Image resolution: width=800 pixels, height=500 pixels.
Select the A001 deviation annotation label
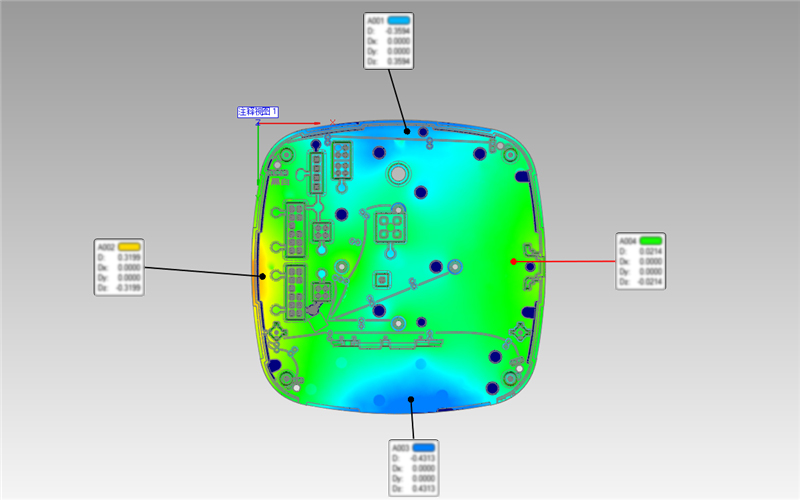pyautogui.click(x=388, y=41)
